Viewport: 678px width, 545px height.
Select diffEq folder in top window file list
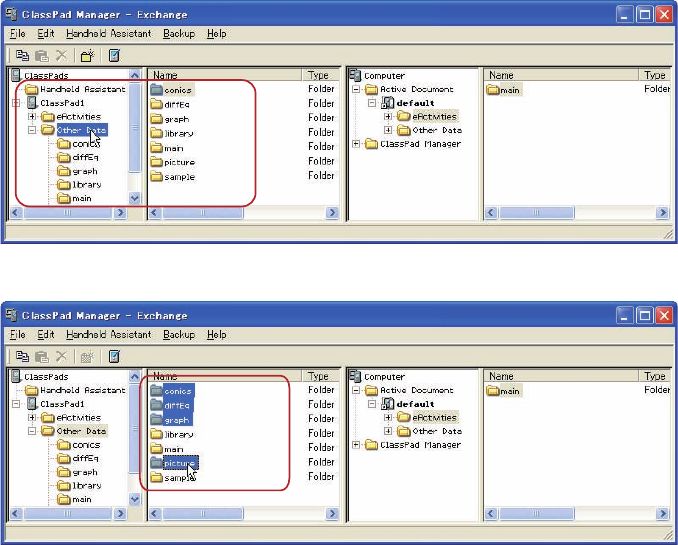[170, 104]
